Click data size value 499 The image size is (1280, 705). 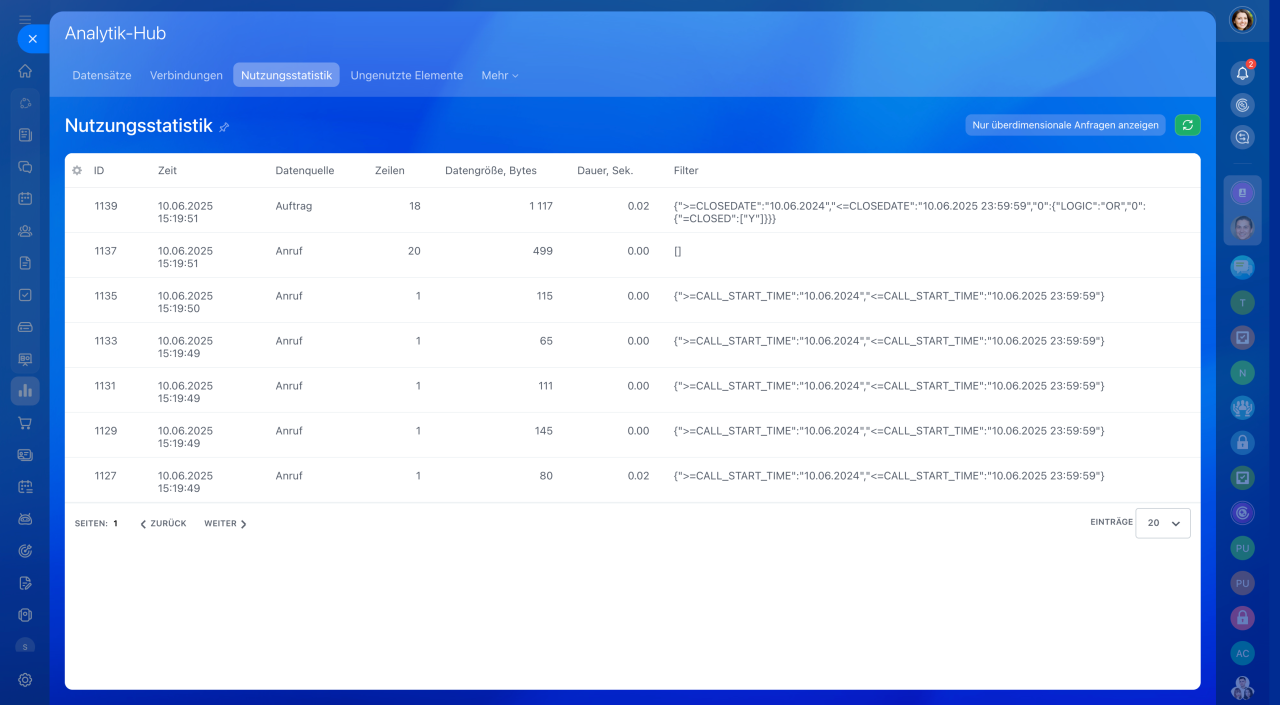[543, 251]
